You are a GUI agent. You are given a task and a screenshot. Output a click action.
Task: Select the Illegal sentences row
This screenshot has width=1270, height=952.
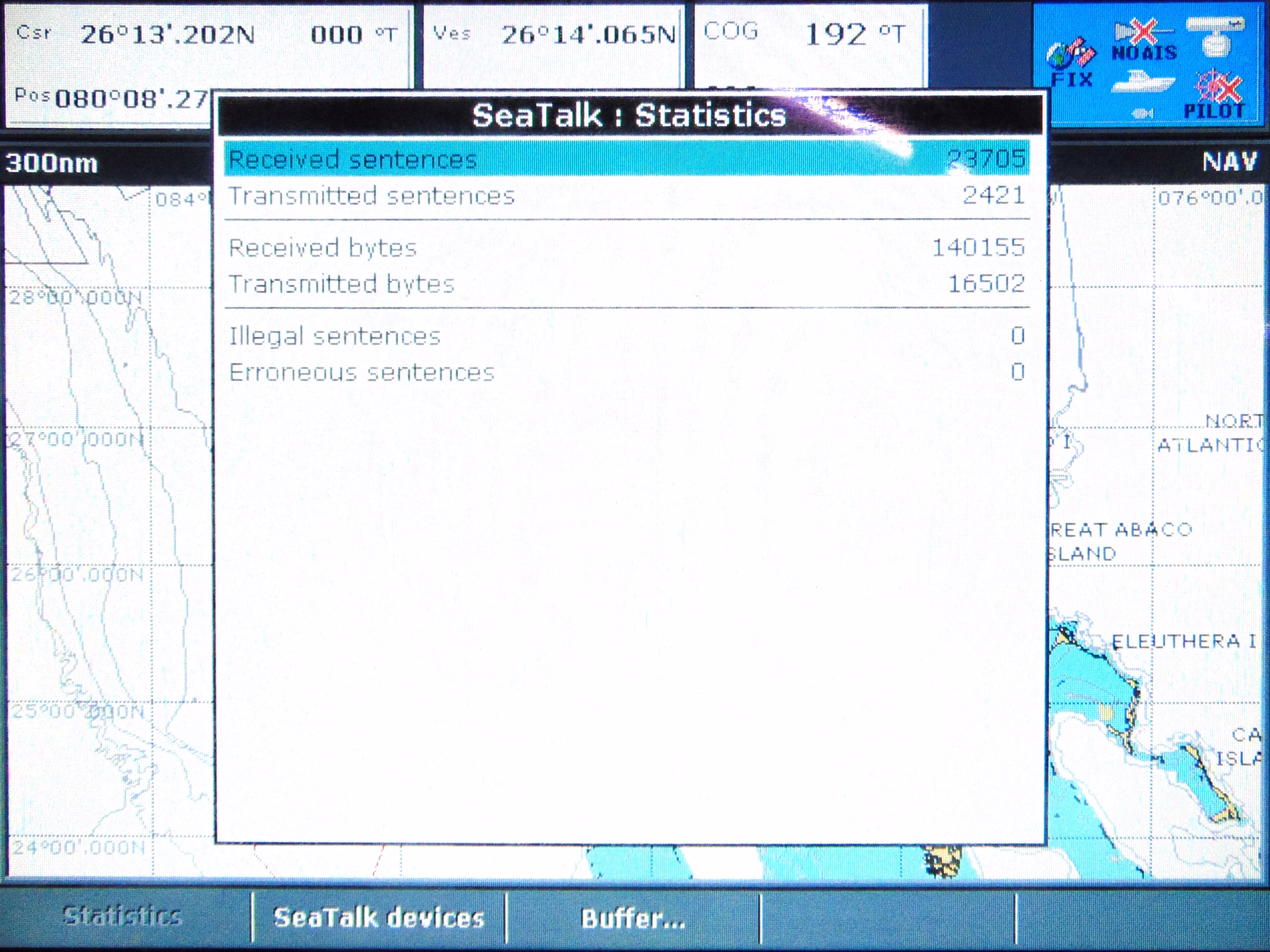(x=627, y=336)
